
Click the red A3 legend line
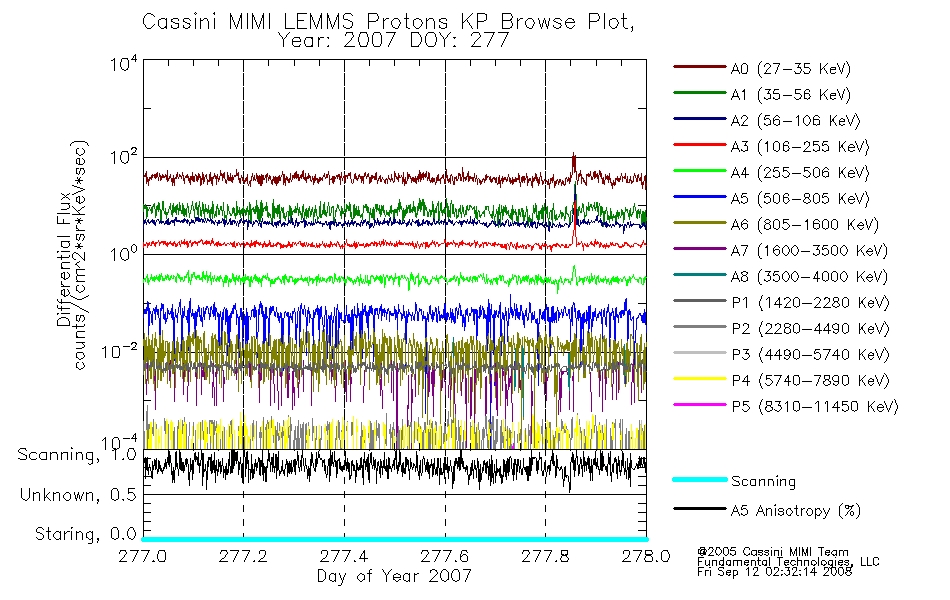700,145
